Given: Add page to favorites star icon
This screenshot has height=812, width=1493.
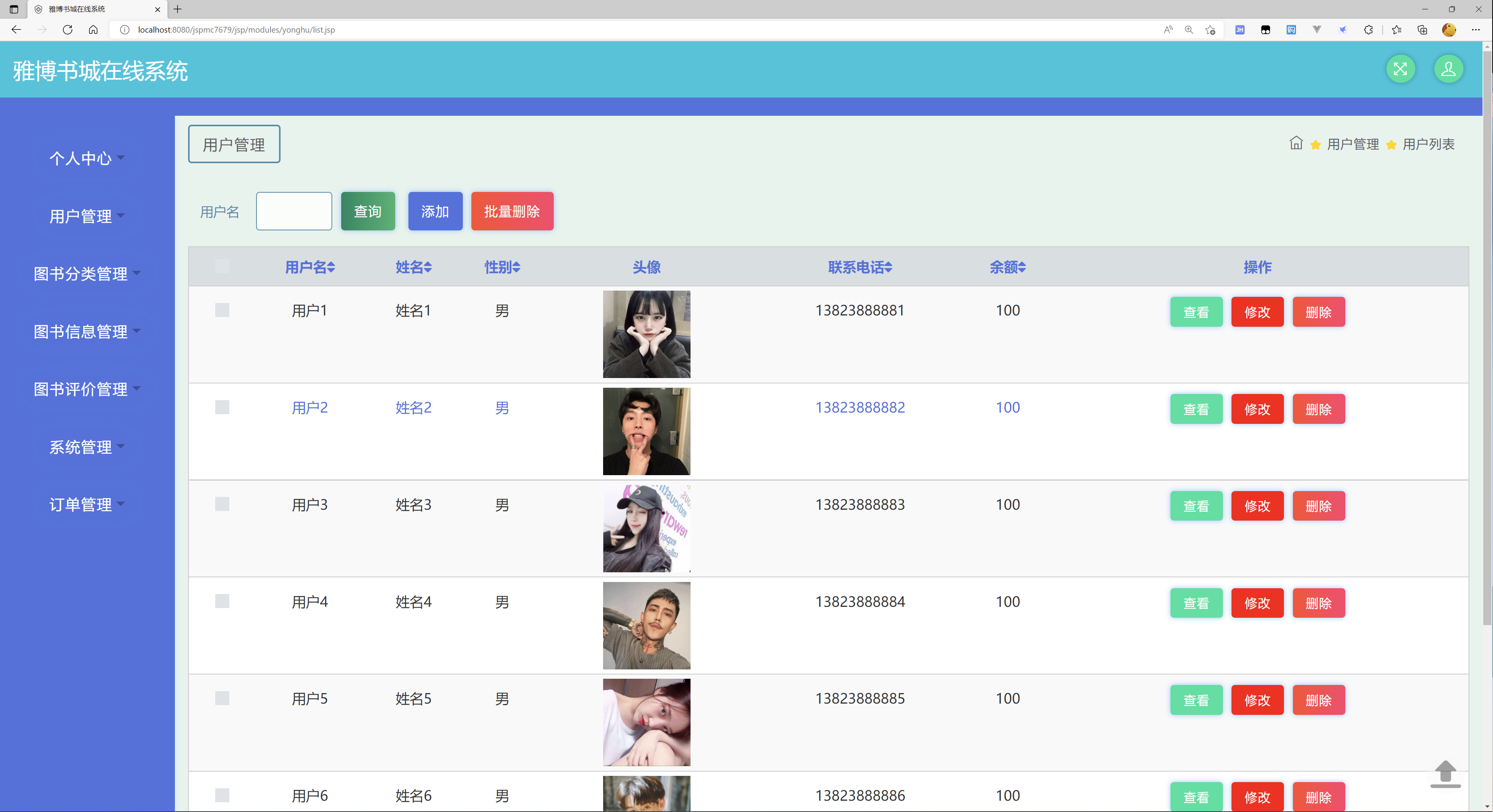Looking at the screenshot, I should [x=1210, y=30].
